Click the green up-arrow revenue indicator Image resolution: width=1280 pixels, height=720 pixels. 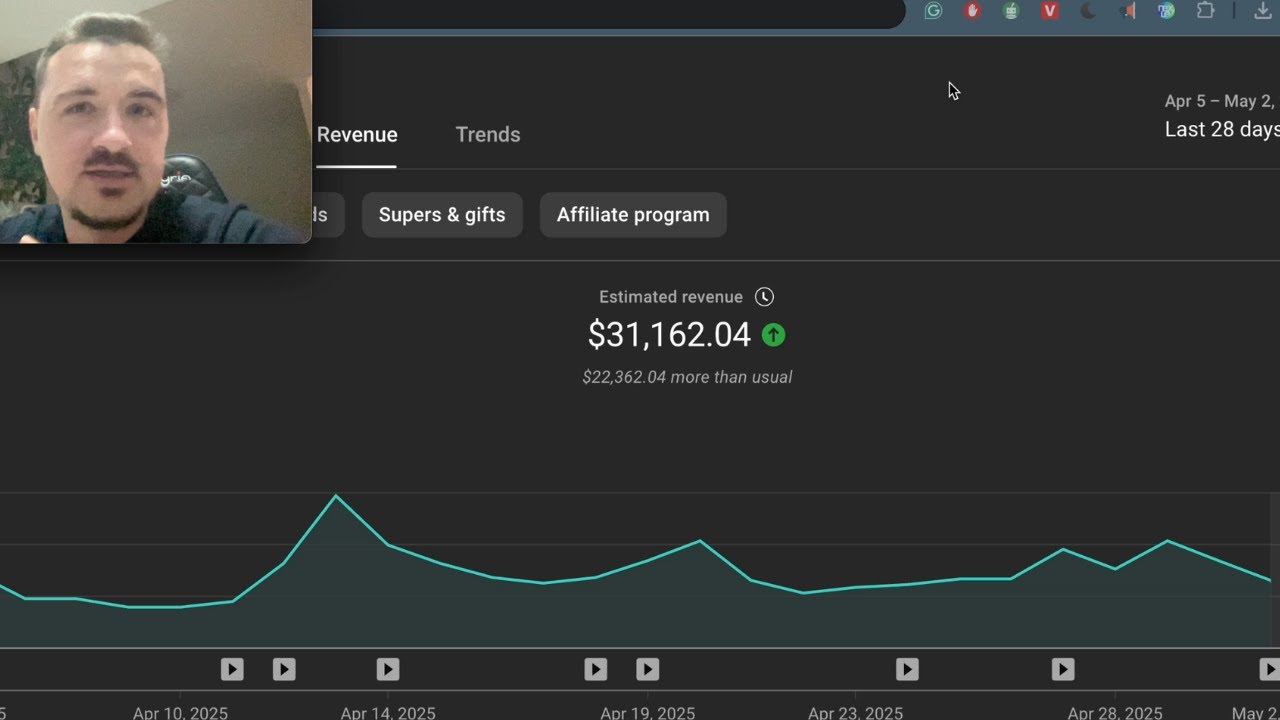773,335
